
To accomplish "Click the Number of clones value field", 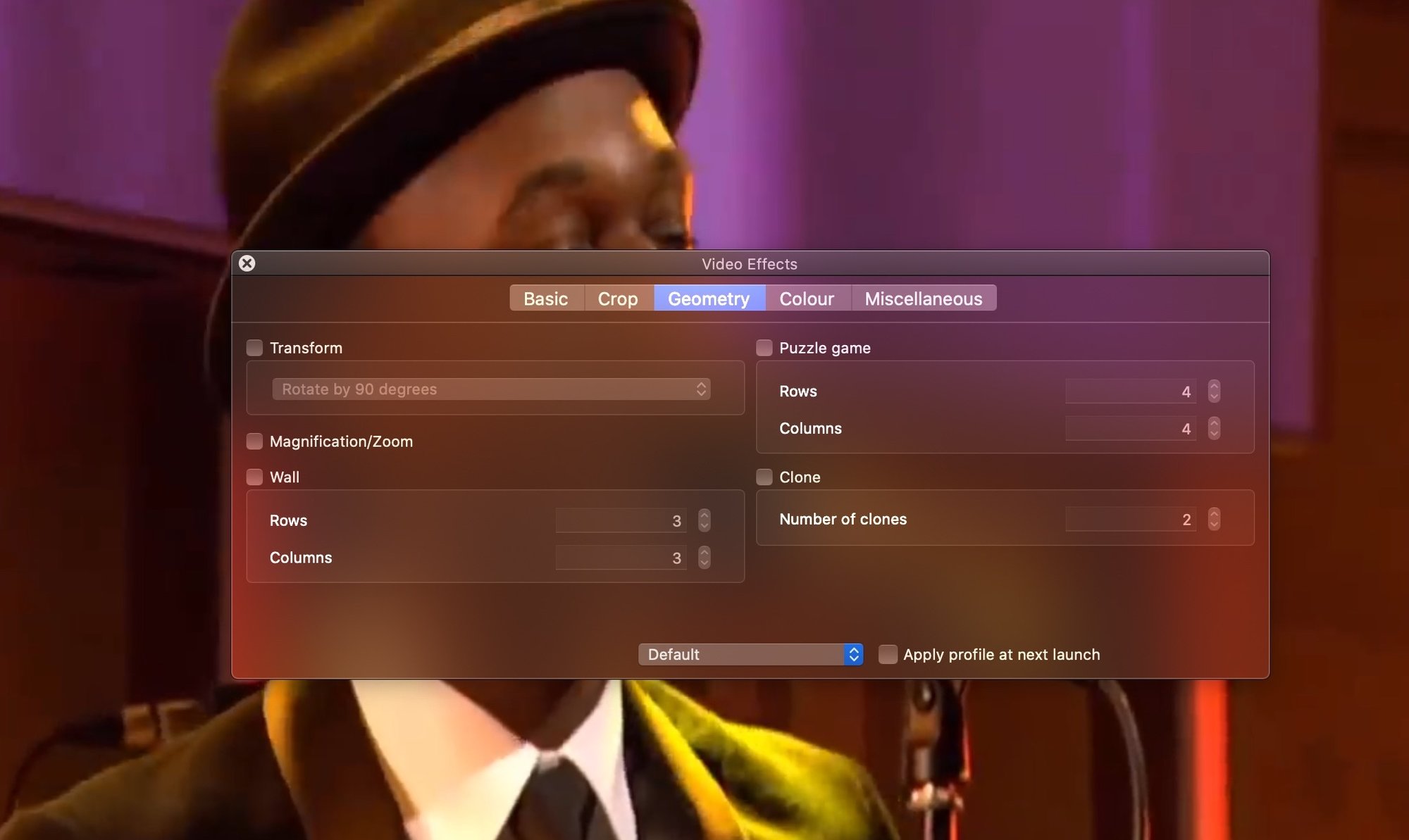I will point(1129,520).
